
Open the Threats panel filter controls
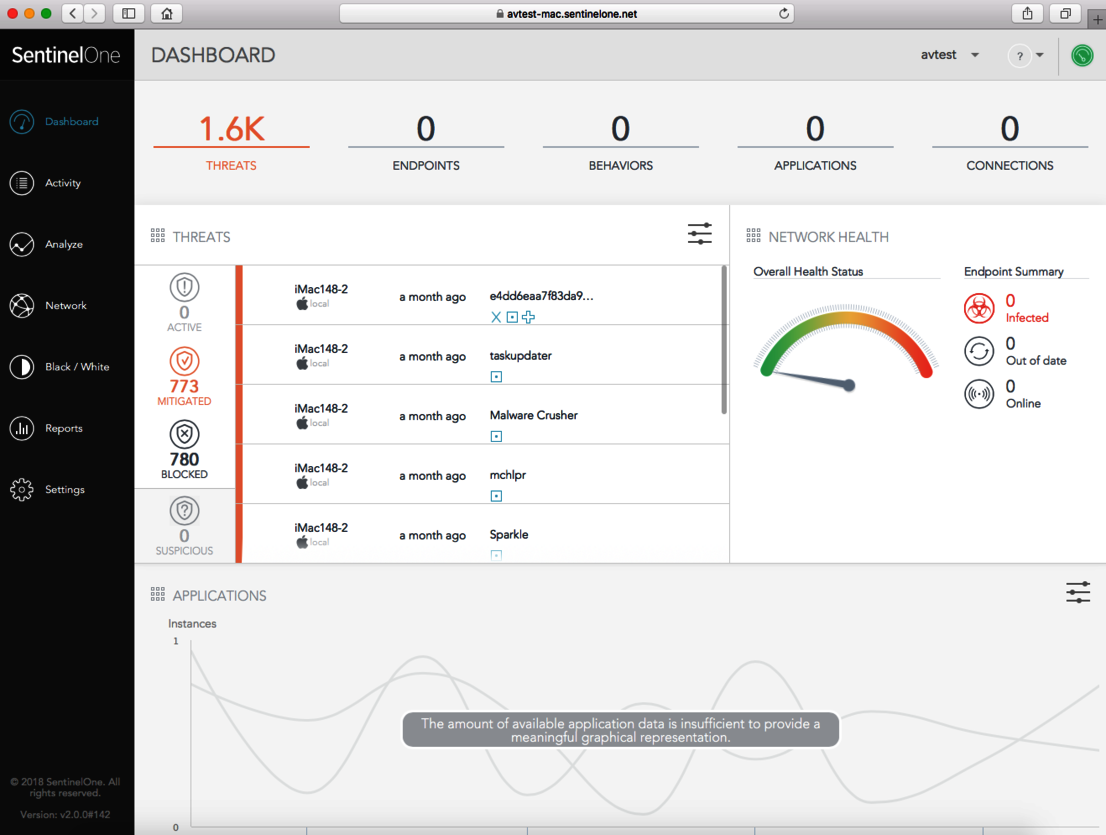point(699,233)
